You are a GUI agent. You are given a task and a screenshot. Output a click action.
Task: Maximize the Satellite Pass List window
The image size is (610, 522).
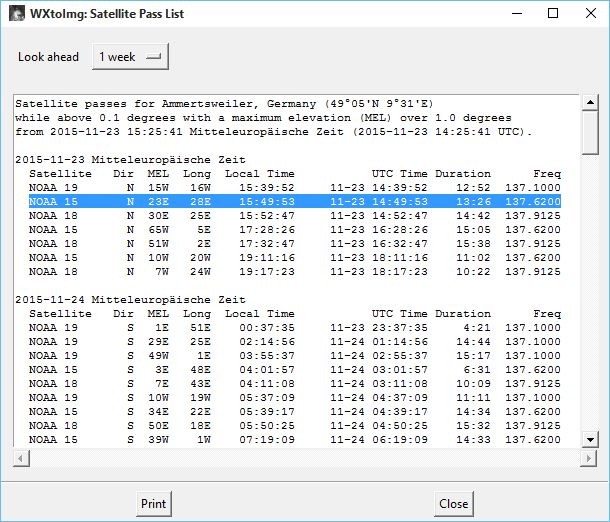(x=553, y=14)
